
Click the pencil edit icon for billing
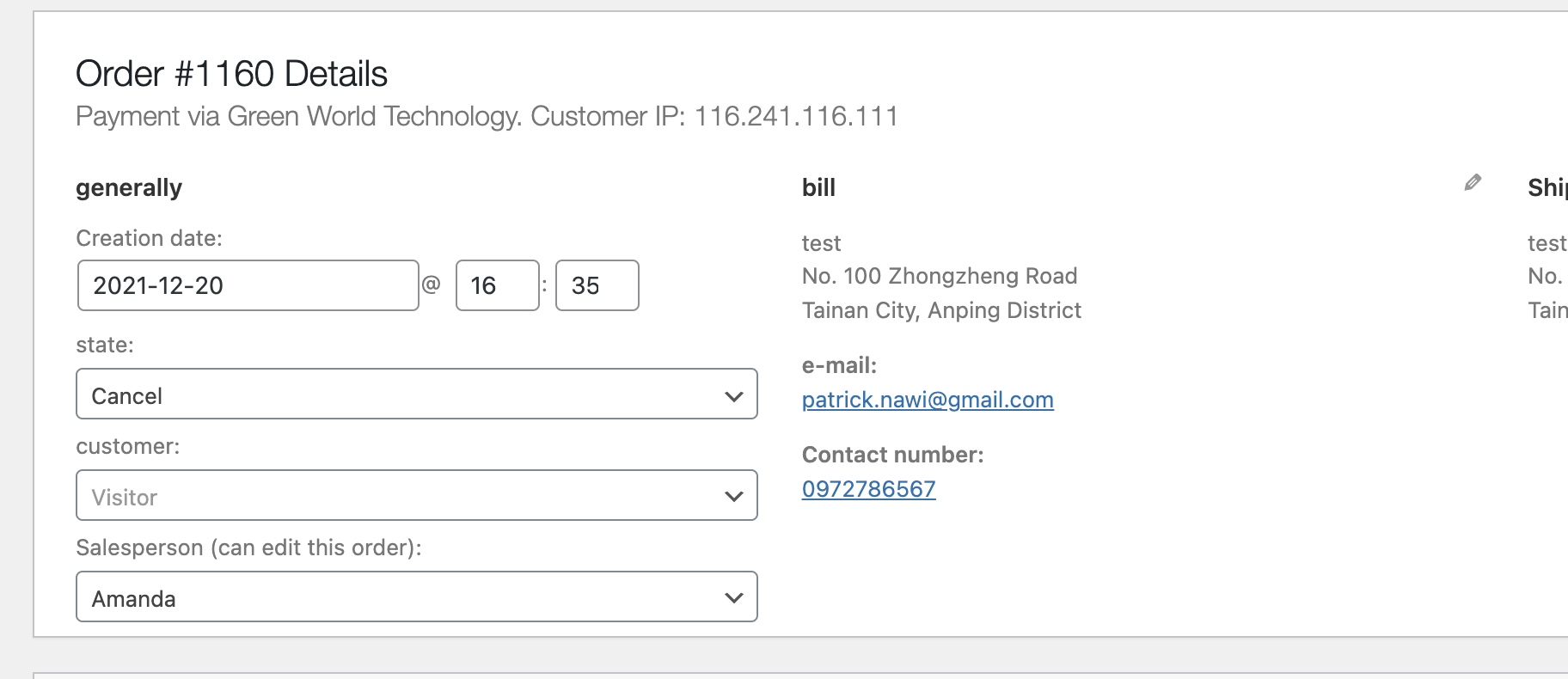point(1473,182)
